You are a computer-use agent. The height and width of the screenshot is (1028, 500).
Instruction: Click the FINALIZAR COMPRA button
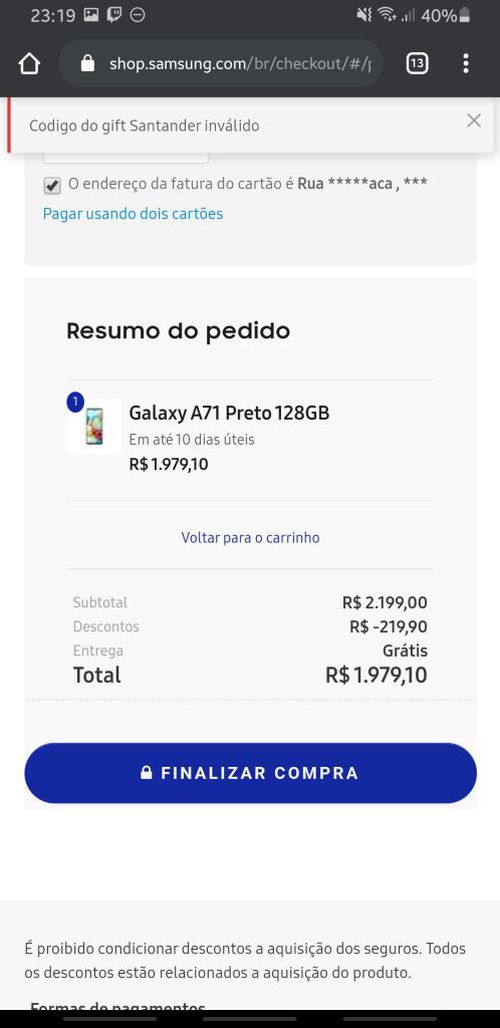[x=250, y=773]
